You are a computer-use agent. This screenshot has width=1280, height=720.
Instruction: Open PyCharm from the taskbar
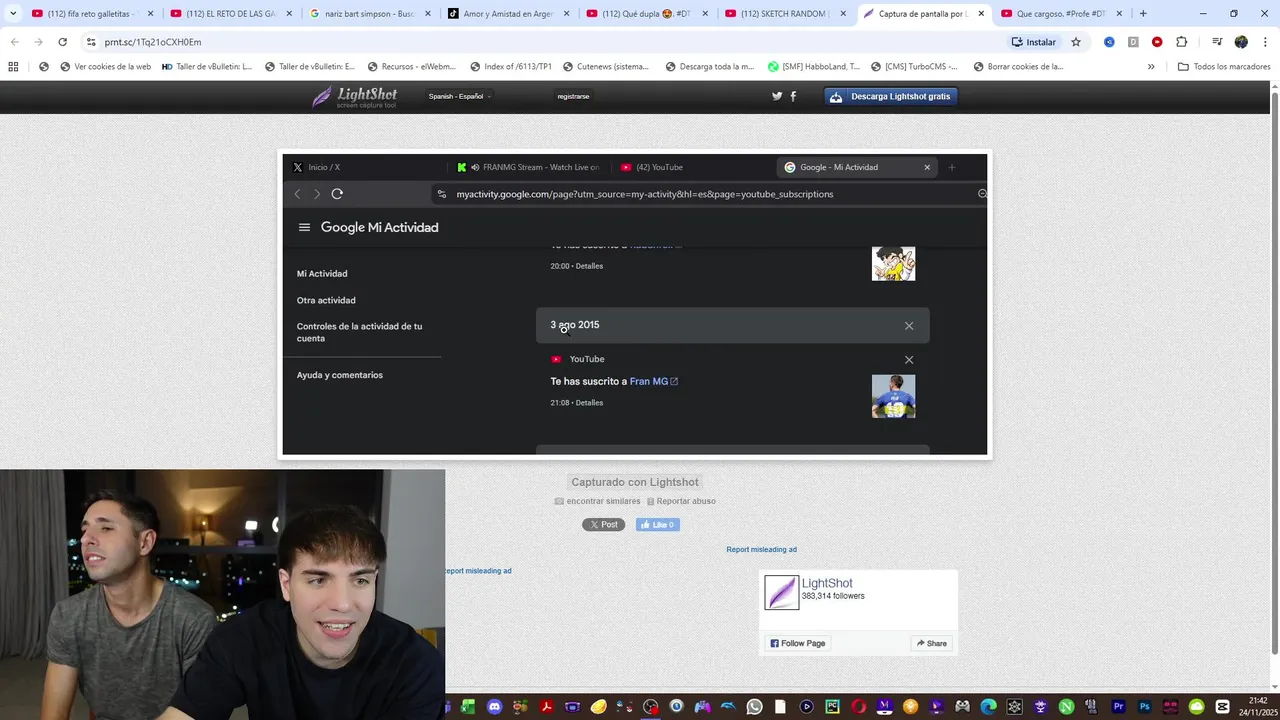[832, 707]
